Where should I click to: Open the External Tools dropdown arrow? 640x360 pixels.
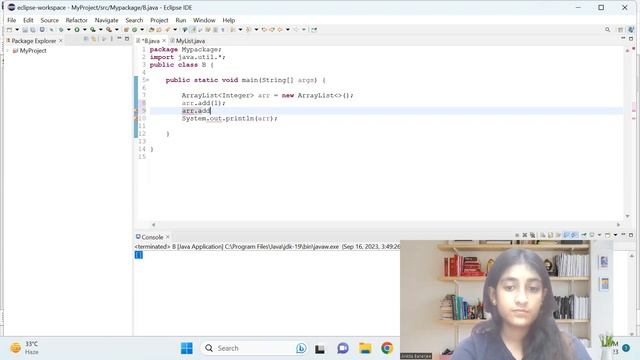[x=116, y=29]
